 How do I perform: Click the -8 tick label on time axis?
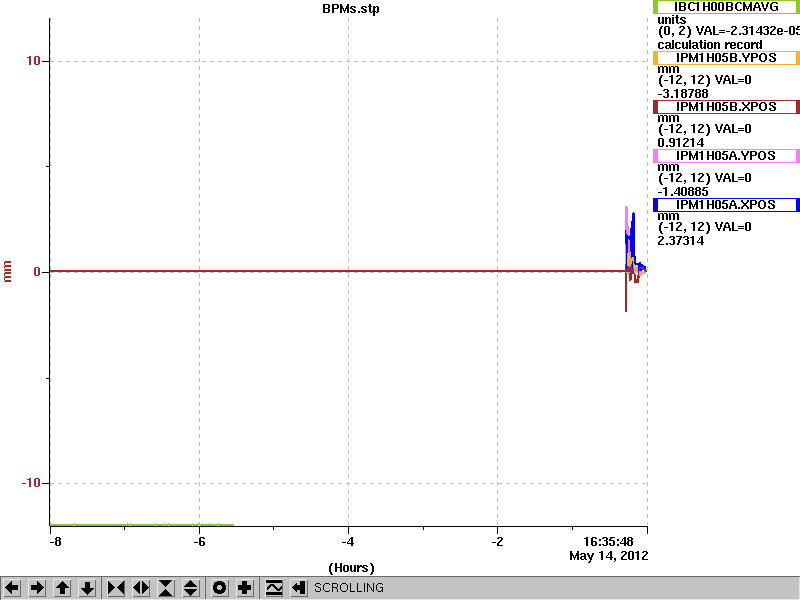click(55, 541)
